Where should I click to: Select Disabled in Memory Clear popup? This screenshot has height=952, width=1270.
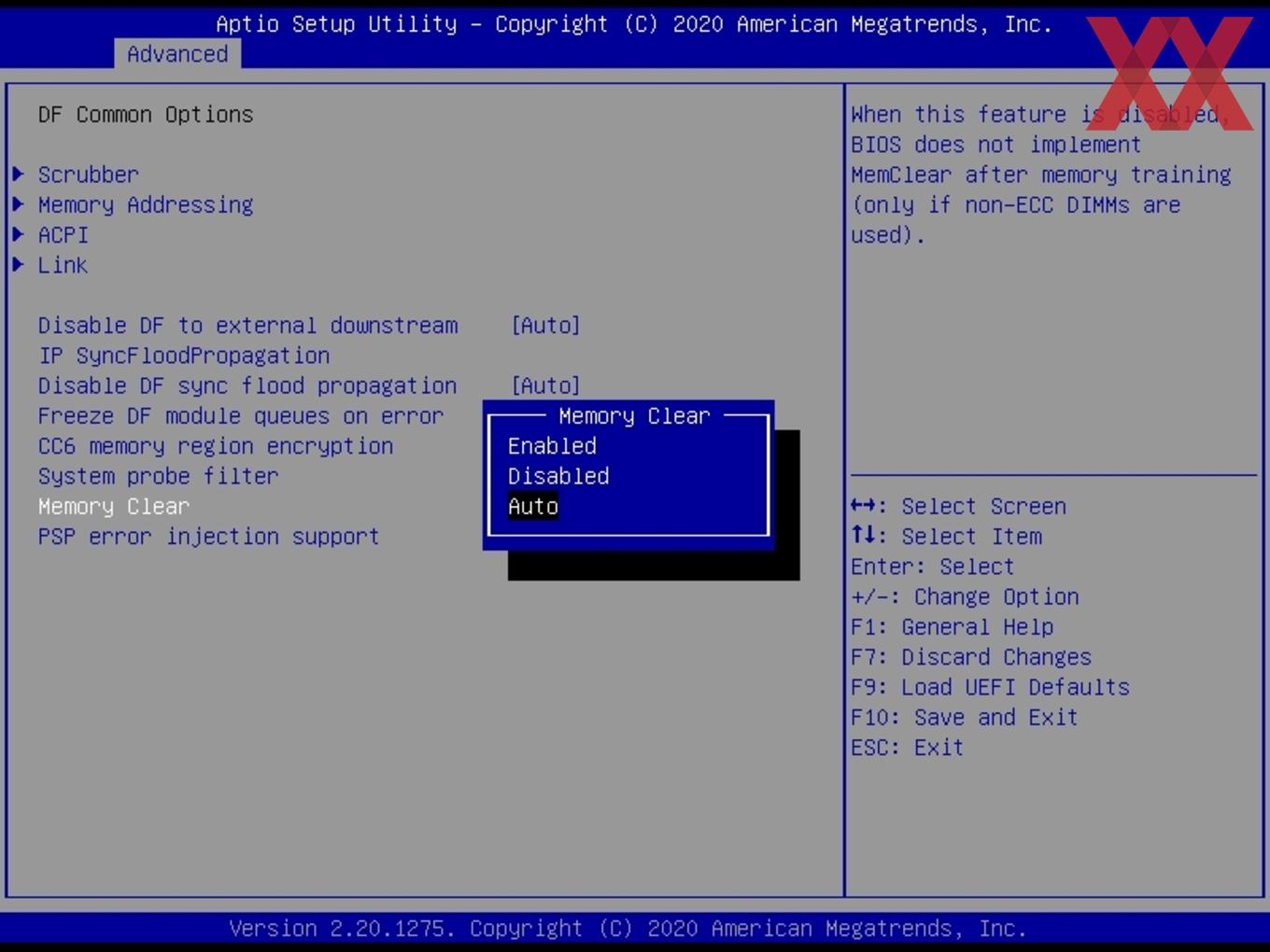(558, 476)
